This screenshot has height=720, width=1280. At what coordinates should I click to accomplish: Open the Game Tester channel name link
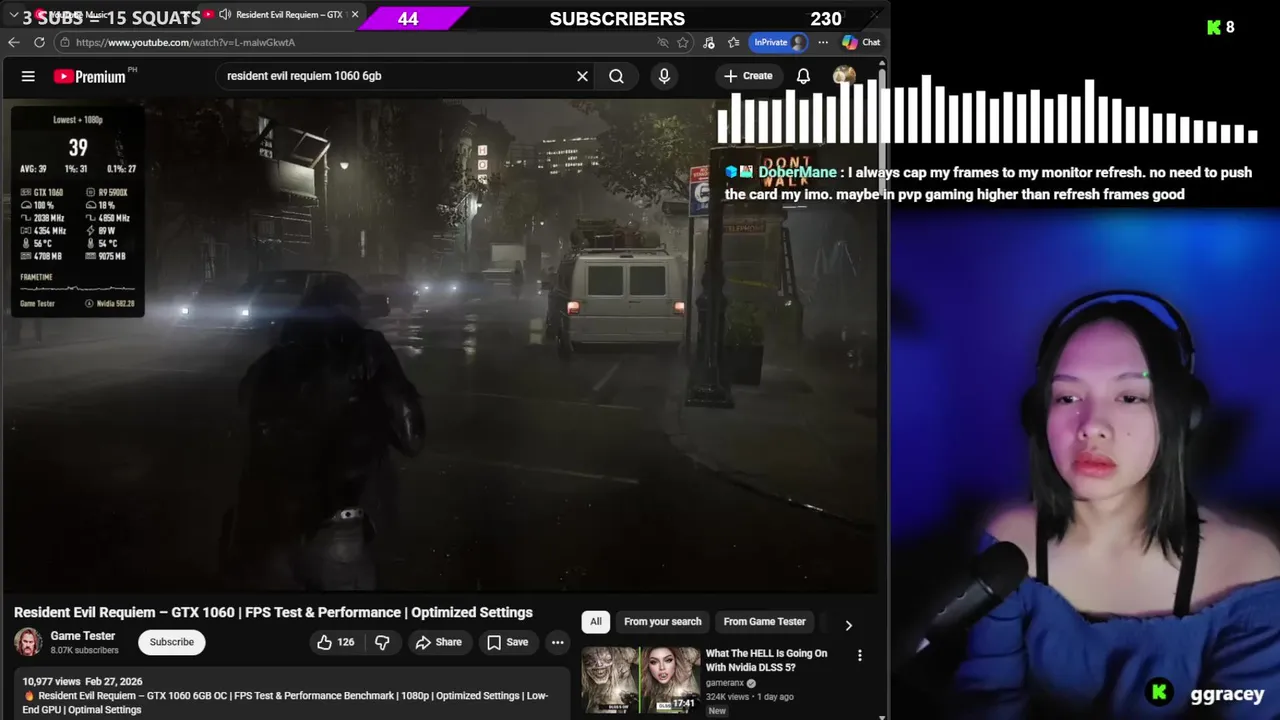tap(83, 636)
